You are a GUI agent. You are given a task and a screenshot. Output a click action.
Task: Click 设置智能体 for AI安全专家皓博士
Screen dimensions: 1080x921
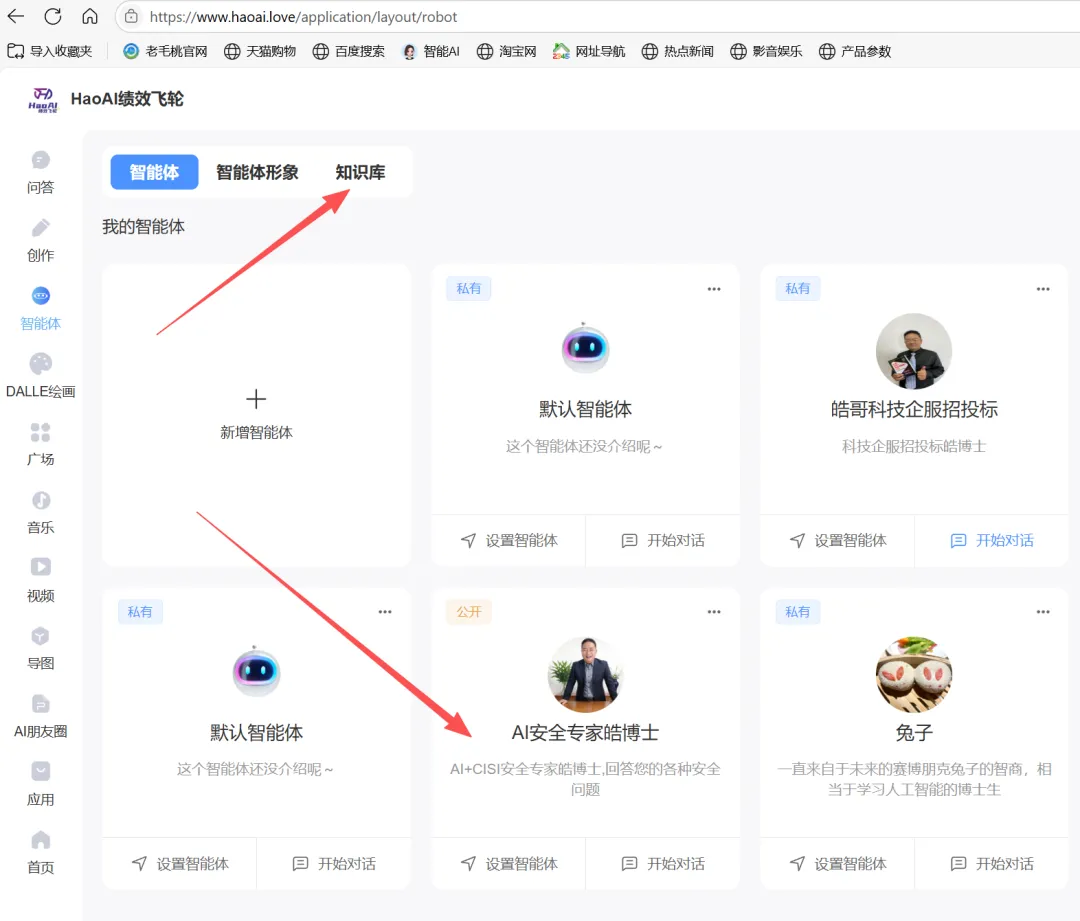pos(509,864)
